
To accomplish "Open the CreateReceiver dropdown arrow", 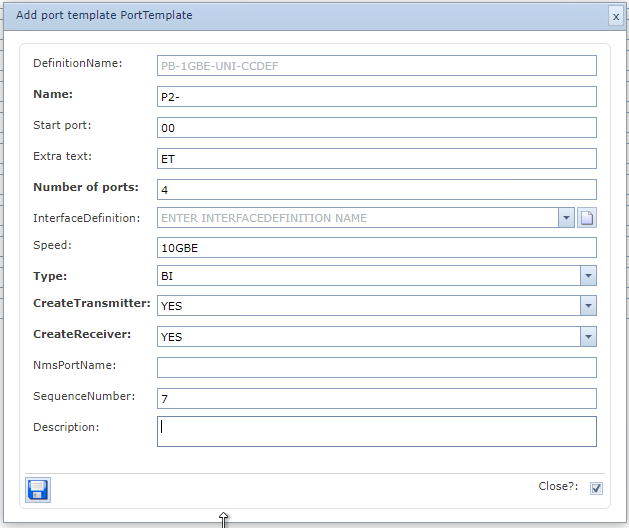I will point(588,337).
